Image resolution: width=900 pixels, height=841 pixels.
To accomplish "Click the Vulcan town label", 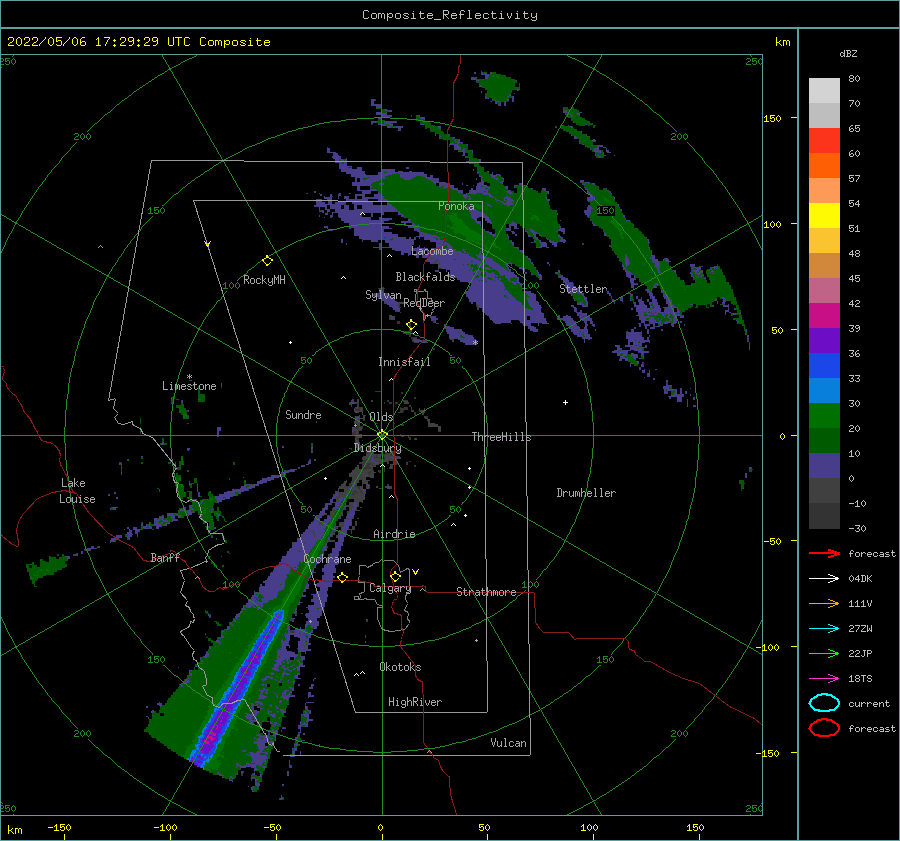I will coord(509,743).
